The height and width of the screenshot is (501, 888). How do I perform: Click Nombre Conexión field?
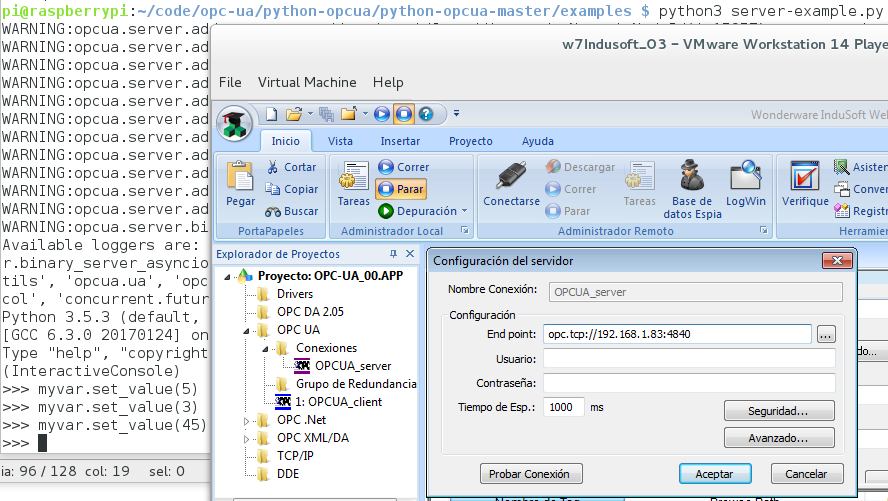tap(695, 292)
